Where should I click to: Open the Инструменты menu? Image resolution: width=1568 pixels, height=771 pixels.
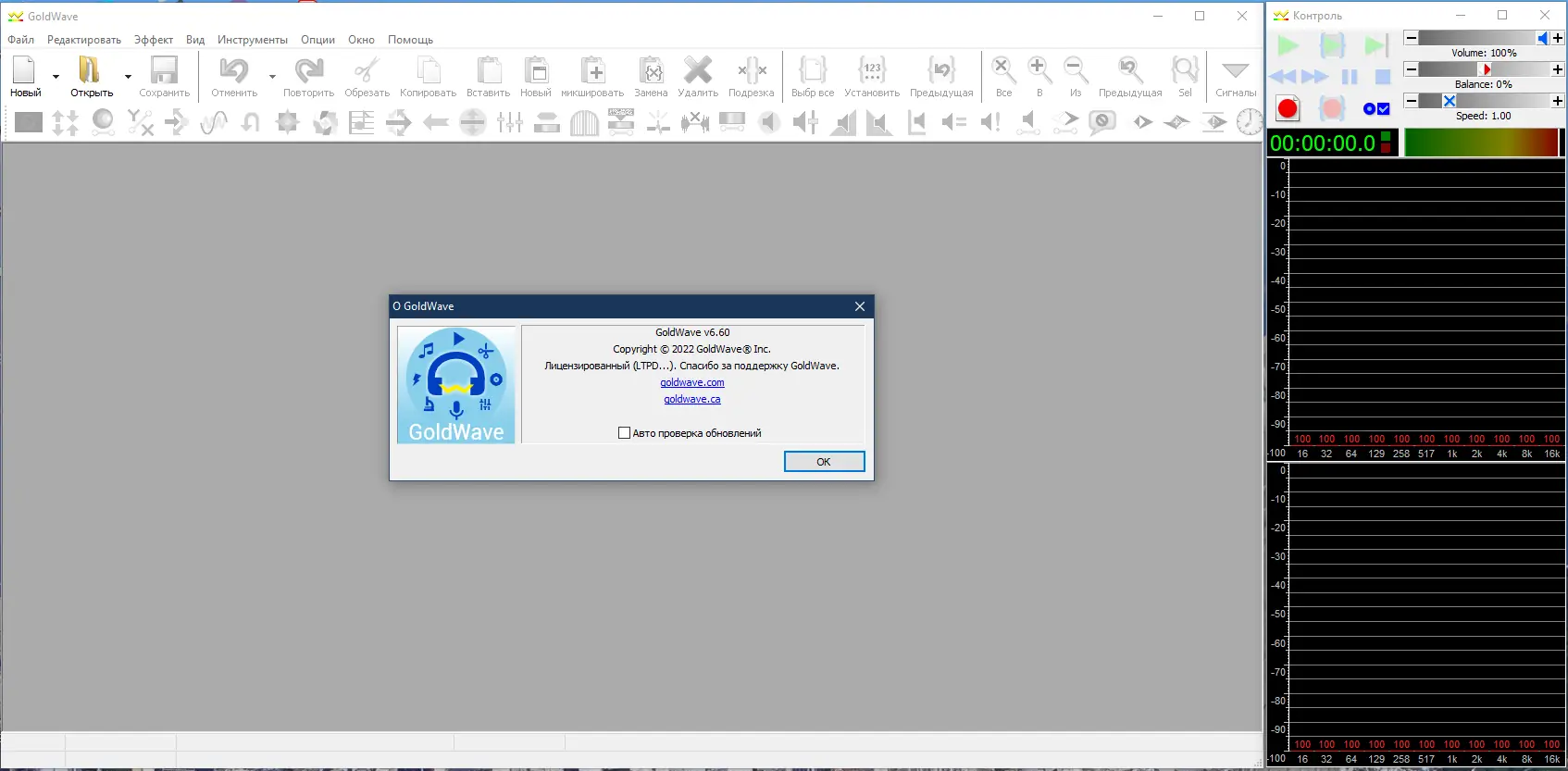[253, 40]
